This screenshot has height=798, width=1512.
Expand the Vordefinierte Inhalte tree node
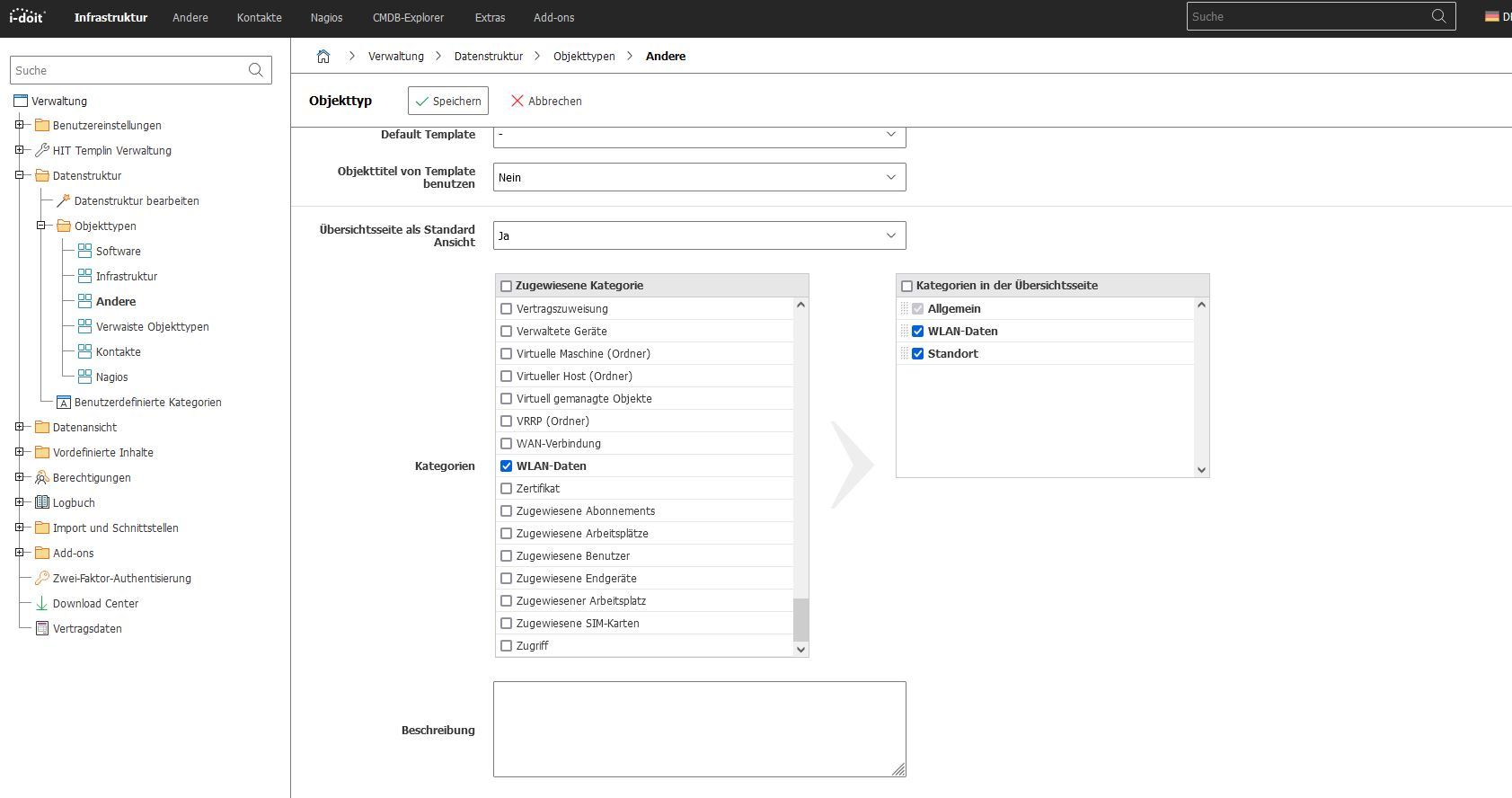[x=19, y=452]
